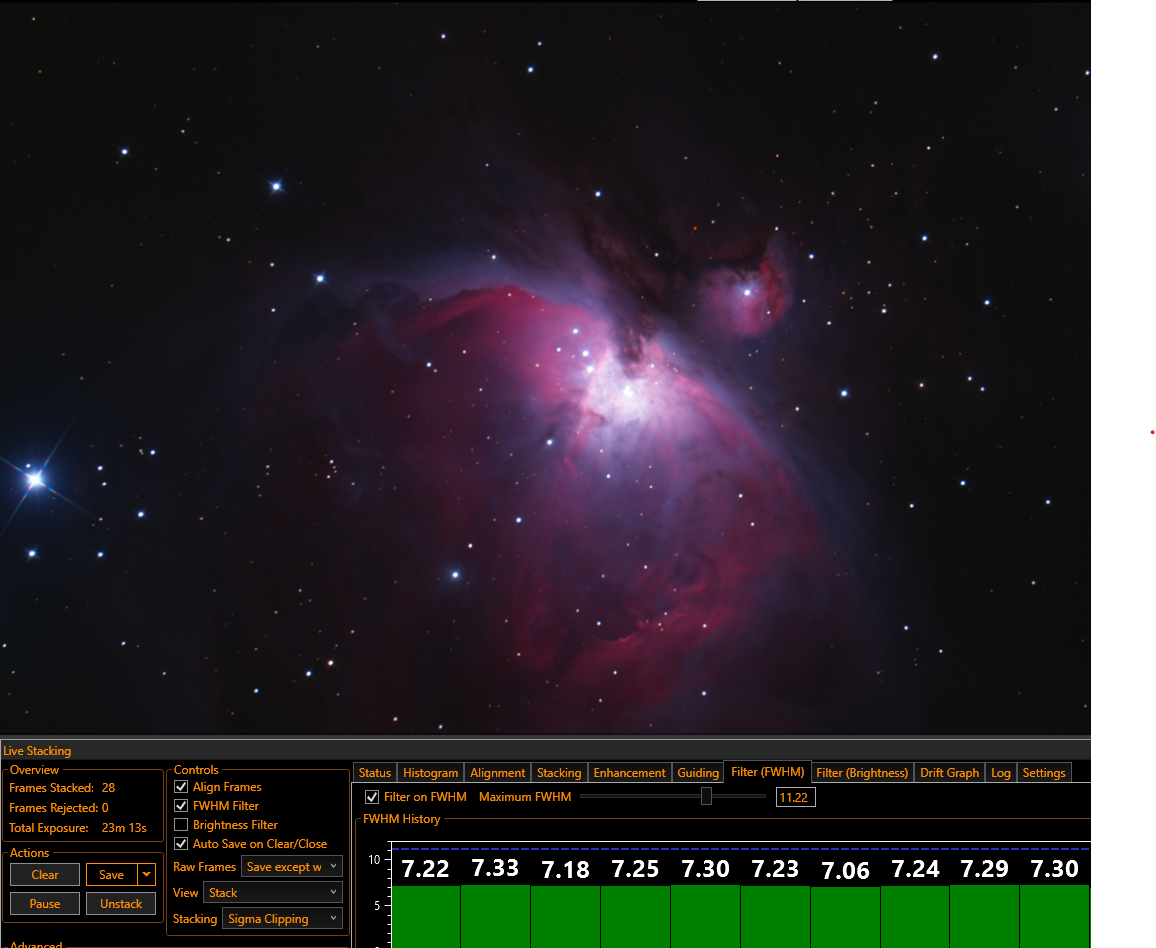Screen dimensions: 1156x948
Task: Click the FWHM history bar labeled 7.23
Action: [x=776, y=916]
